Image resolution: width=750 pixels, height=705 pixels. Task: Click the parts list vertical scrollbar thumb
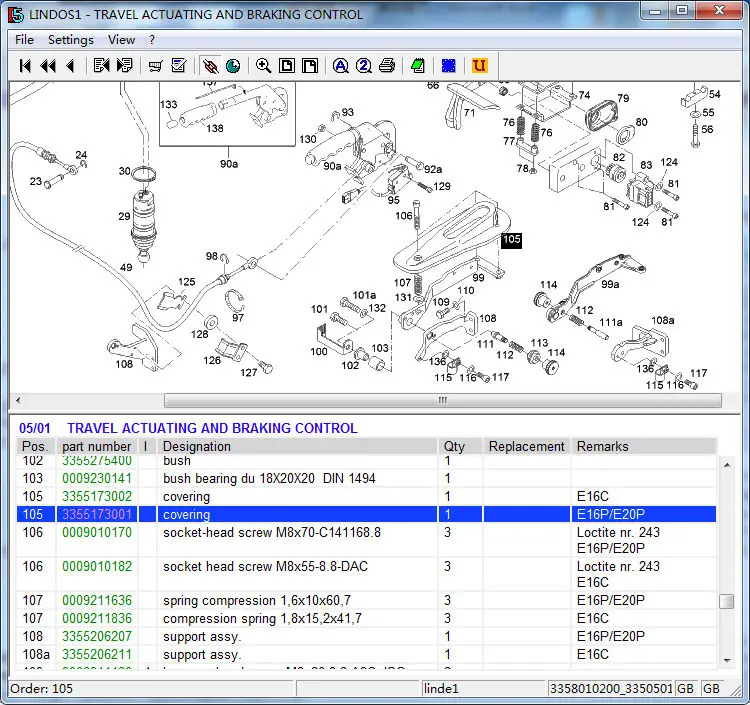(x=727, y=601)
